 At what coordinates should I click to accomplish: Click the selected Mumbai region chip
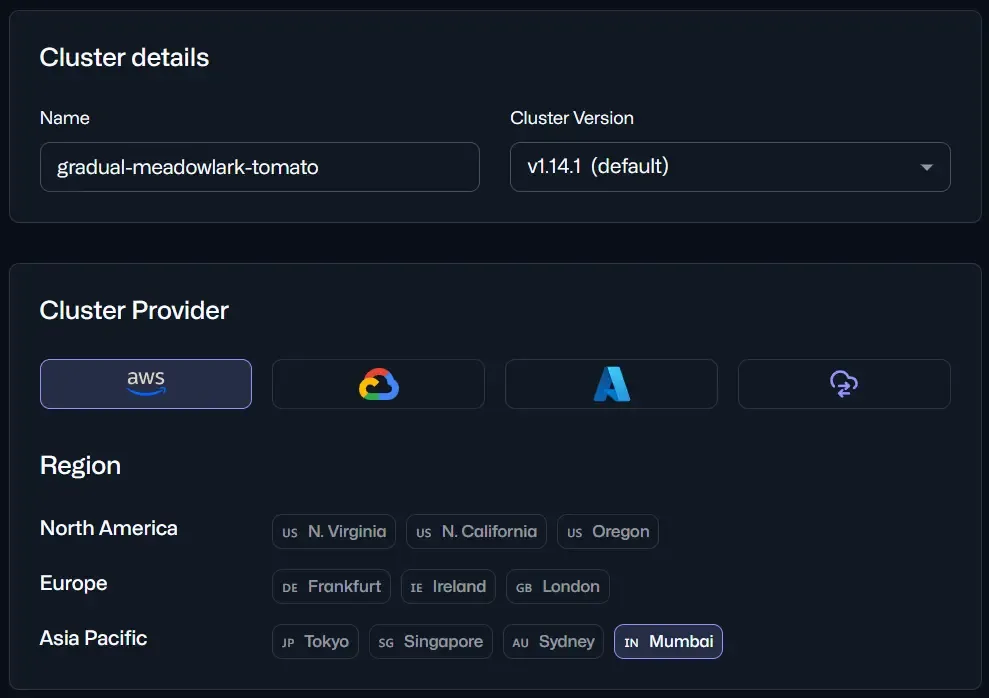[668, 641]
